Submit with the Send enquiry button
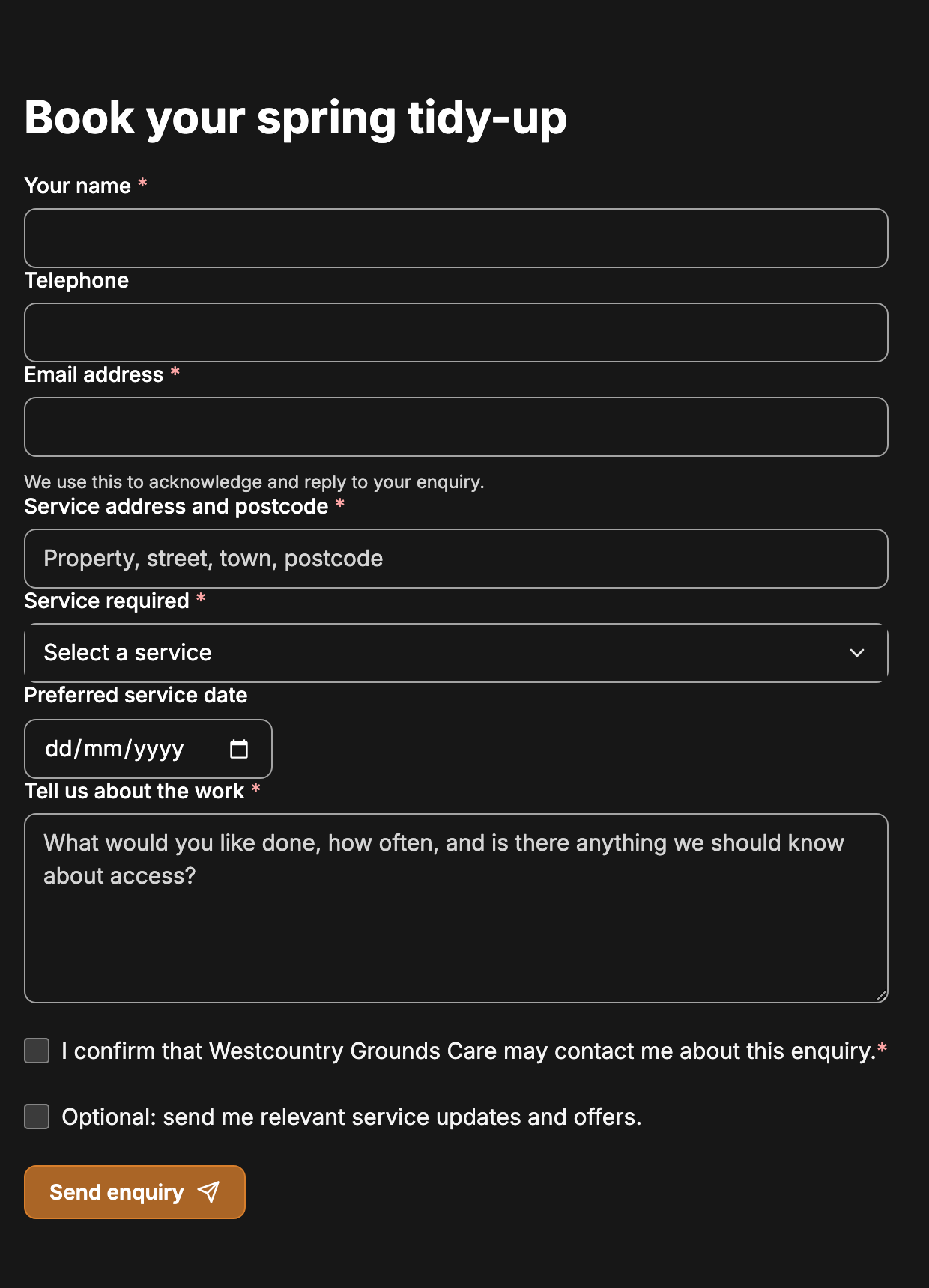The image size is (929, 1288). pos(135,1192)
